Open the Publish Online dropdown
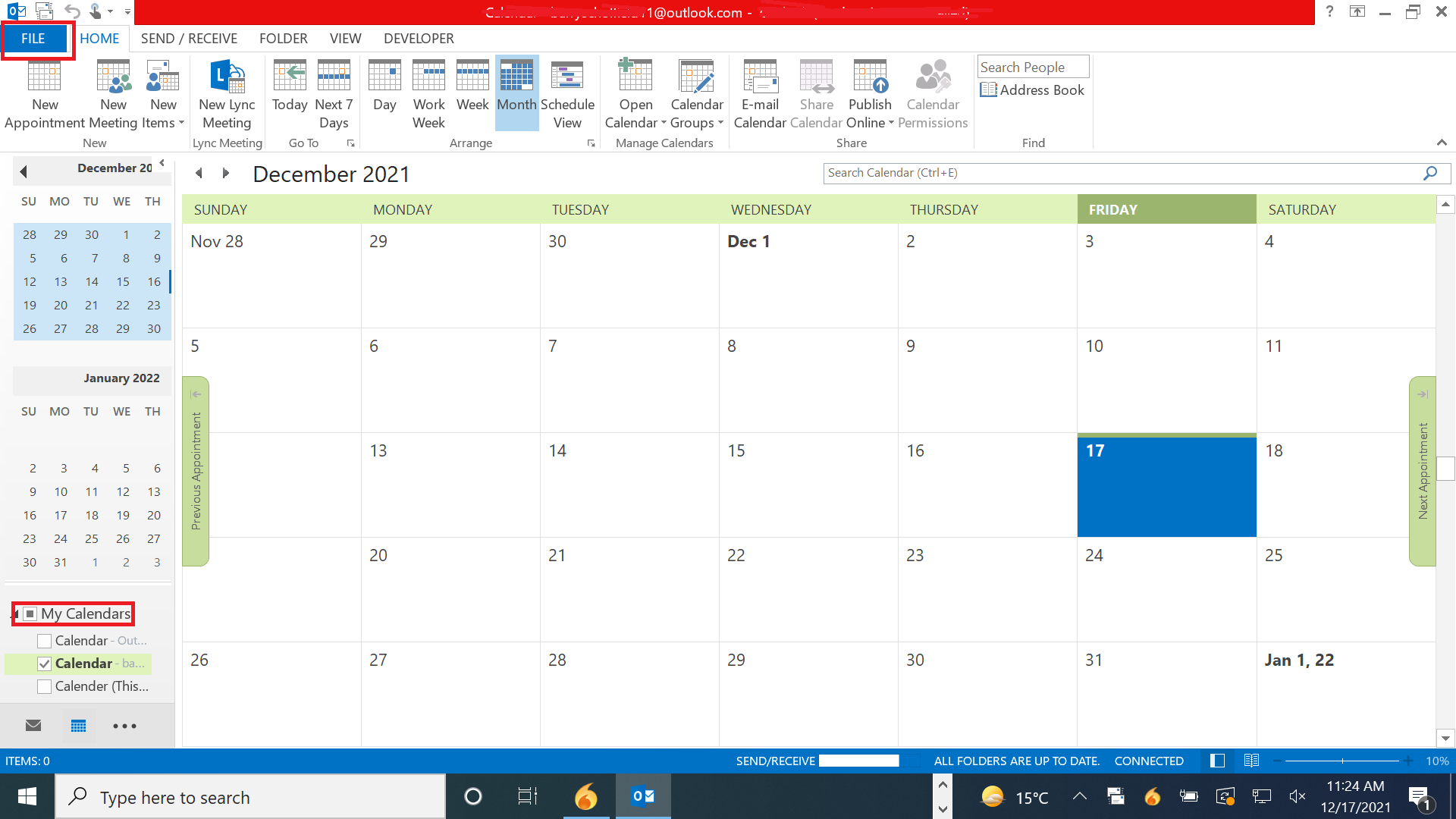 [x=870, y=95]
